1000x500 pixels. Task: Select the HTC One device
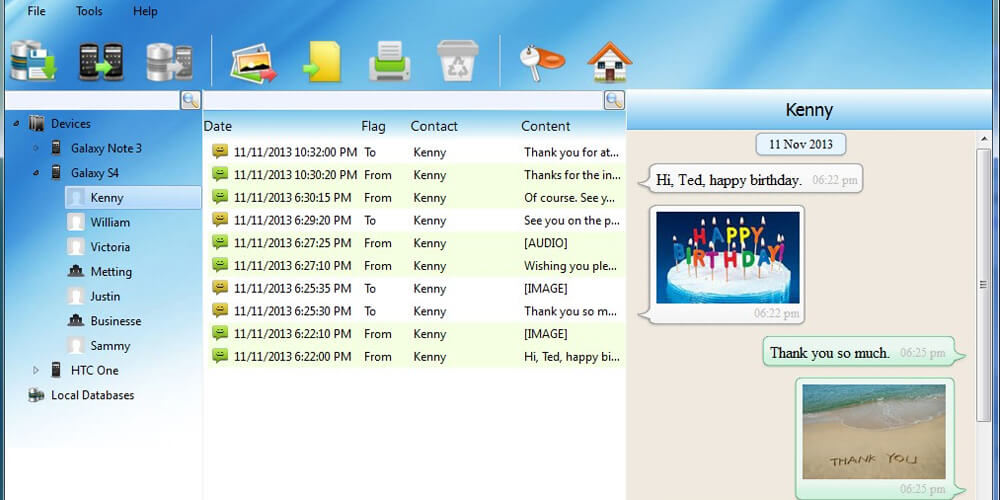coord(94,370)
